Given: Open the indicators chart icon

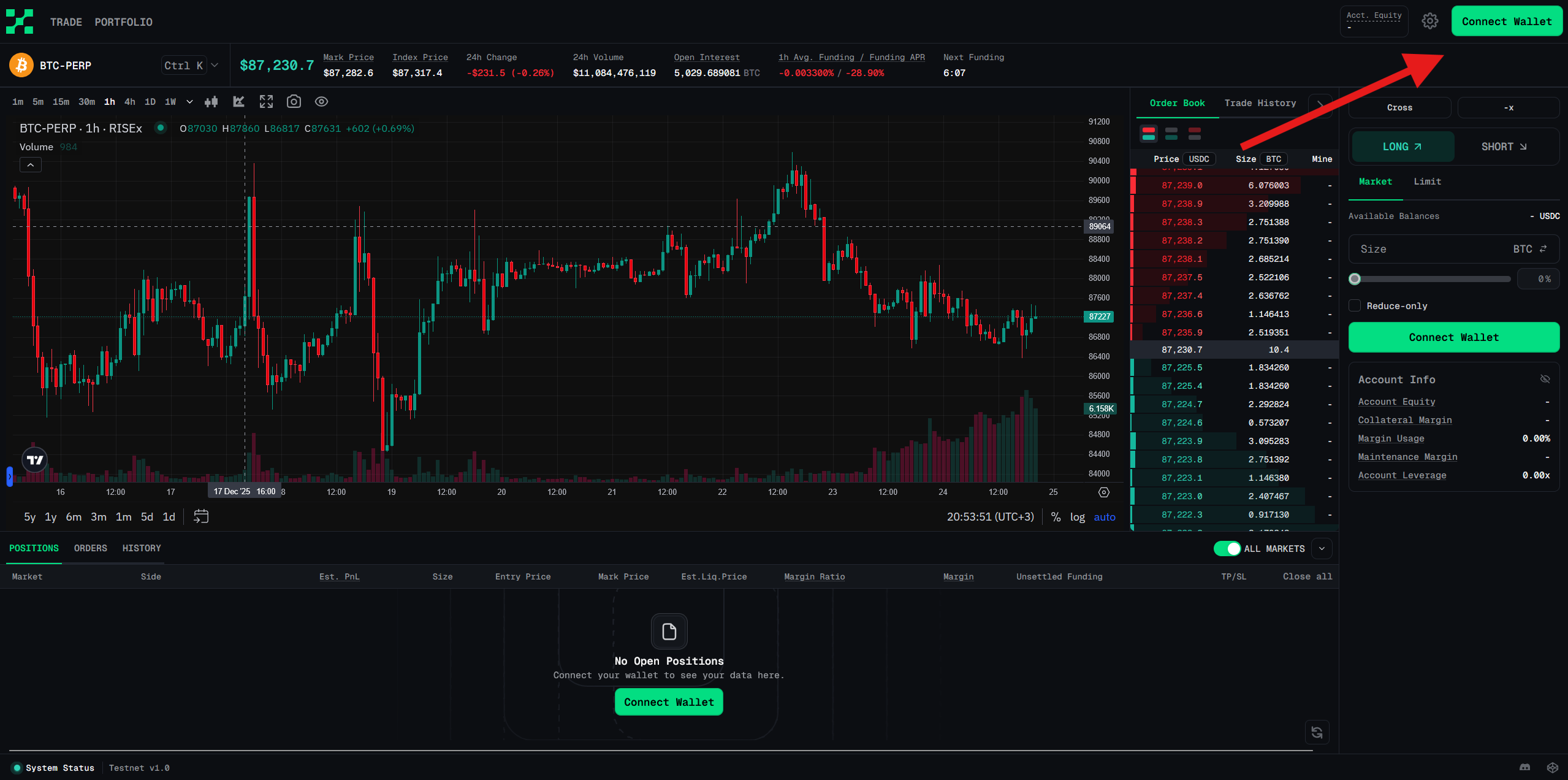Looking at the screenshot, I should (x=238, y=102).
